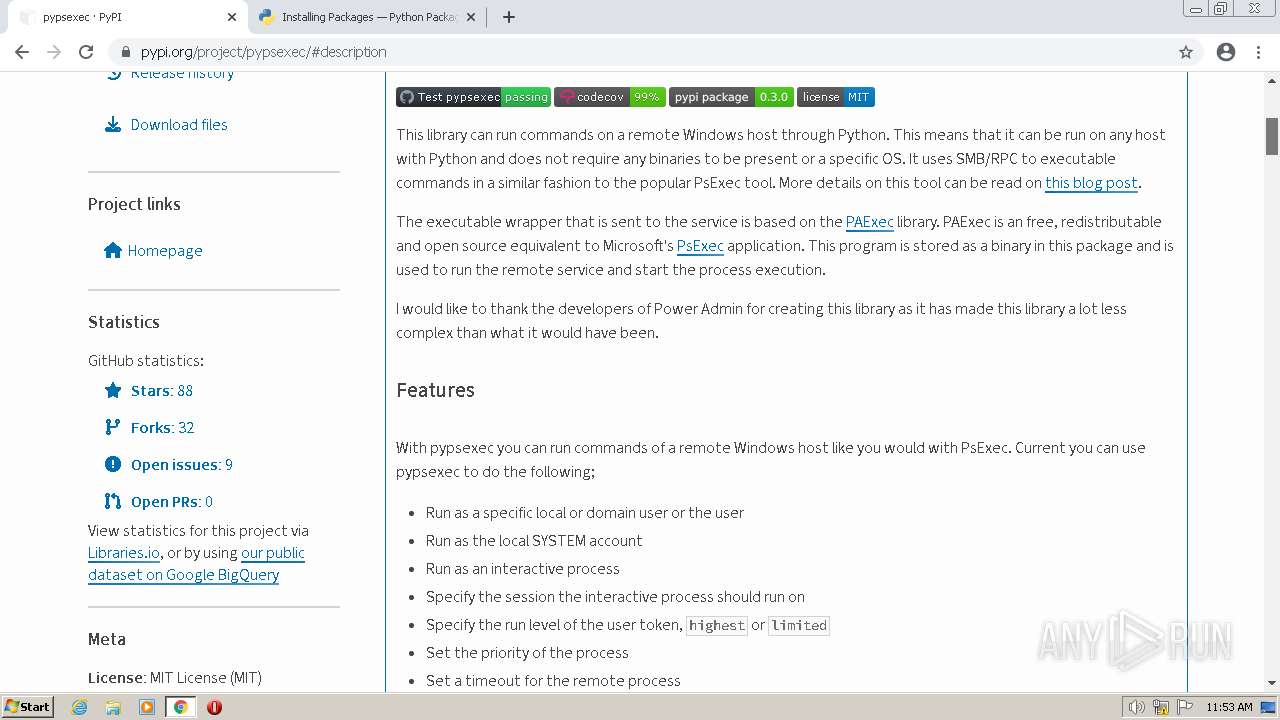1280x720 pixels.
Task: Click the codecov 99% badge
Action: click(x=610, y=97)
